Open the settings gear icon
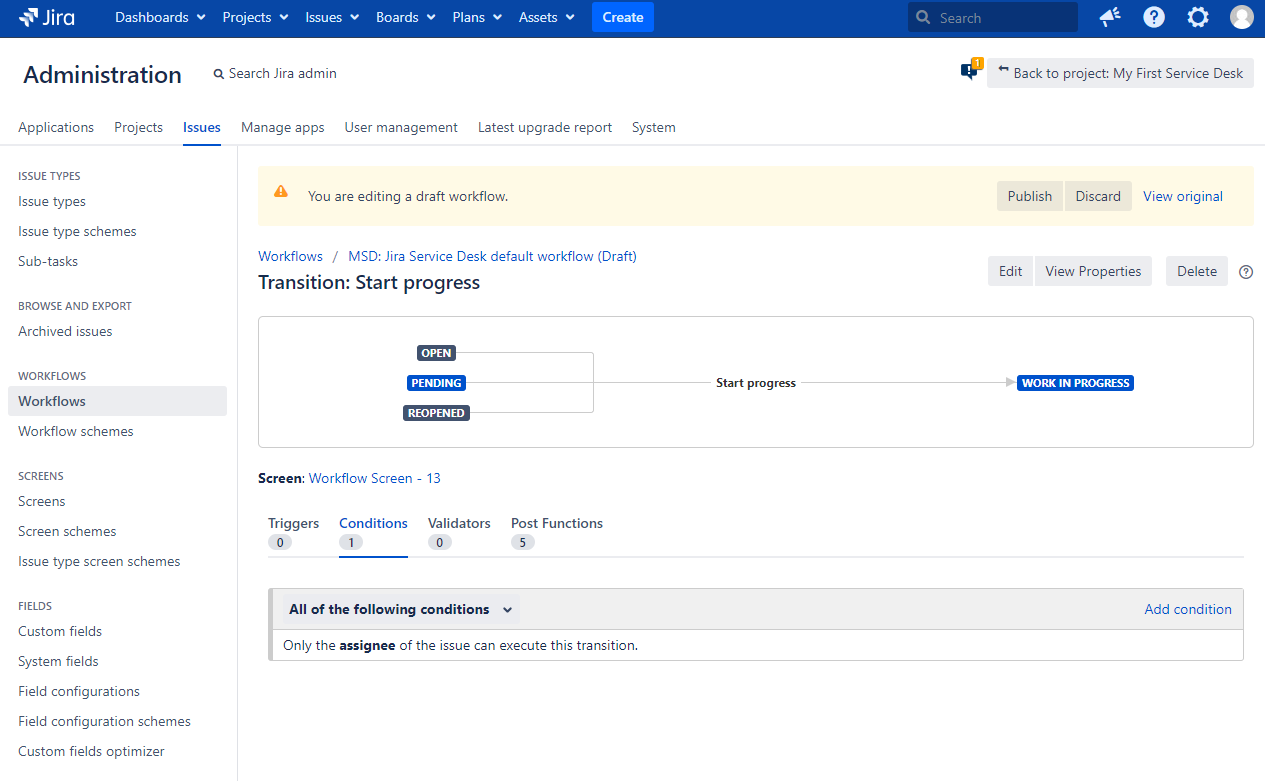Screen dimensions: 1265x781 click(1197, 17)
